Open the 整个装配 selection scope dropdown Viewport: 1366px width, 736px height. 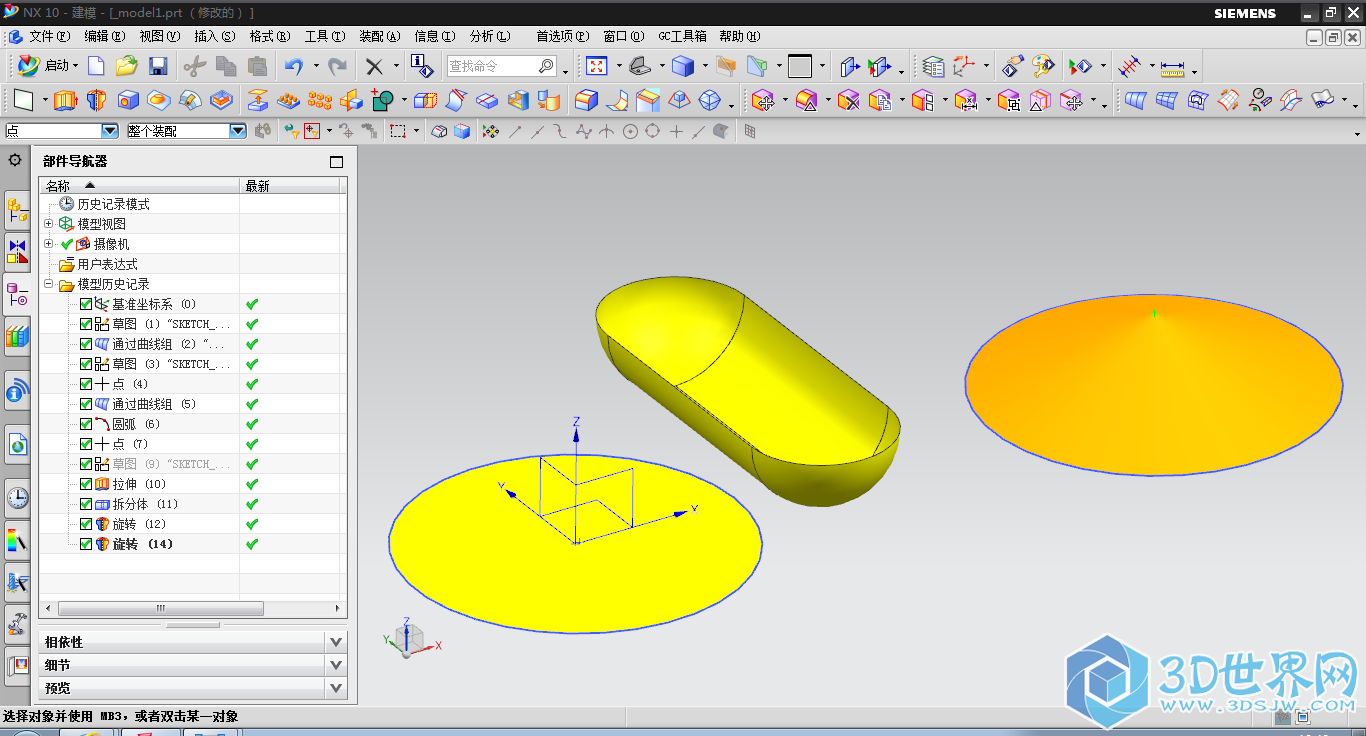237,131
